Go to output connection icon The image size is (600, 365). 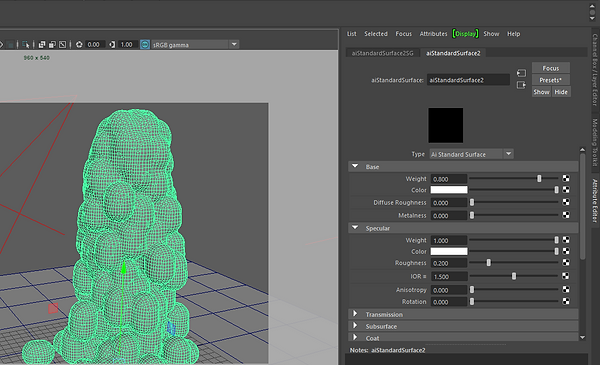[x=521, y=85]
